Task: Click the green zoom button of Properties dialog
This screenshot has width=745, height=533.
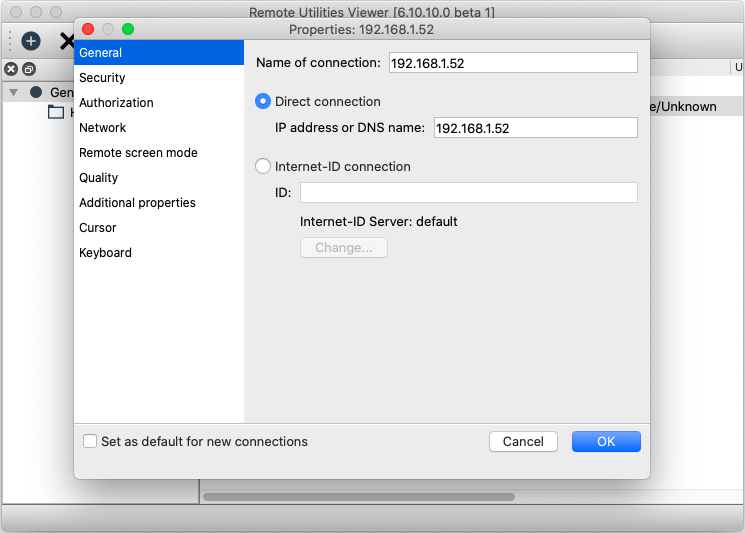Action: click(128, 30)
